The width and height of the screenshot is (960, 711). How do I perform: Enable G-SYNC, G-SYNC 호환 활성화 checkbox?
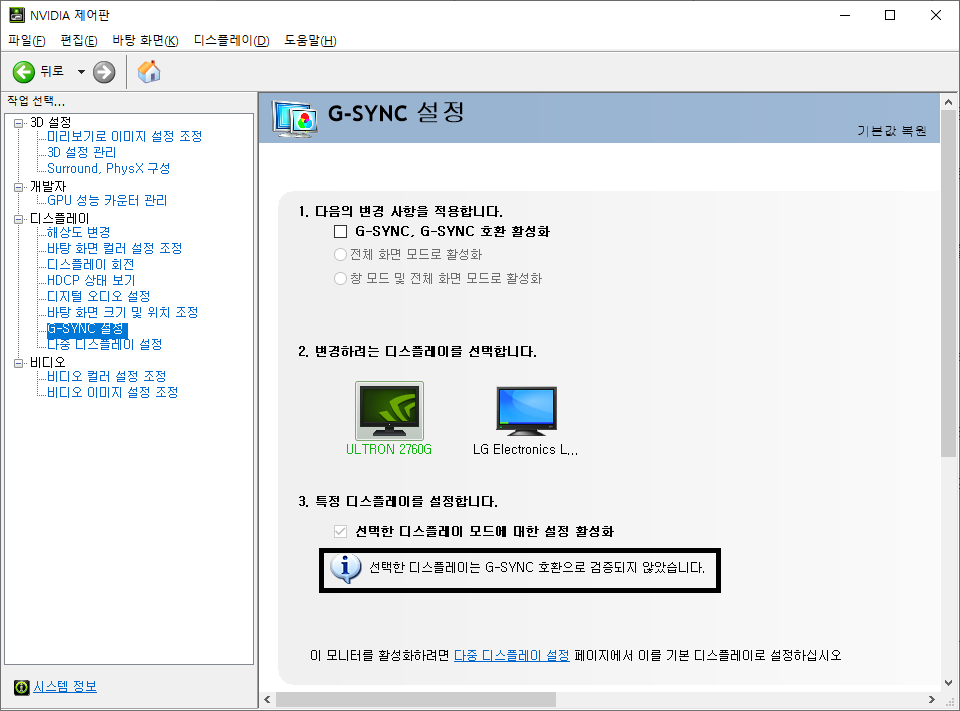(340, 231)
